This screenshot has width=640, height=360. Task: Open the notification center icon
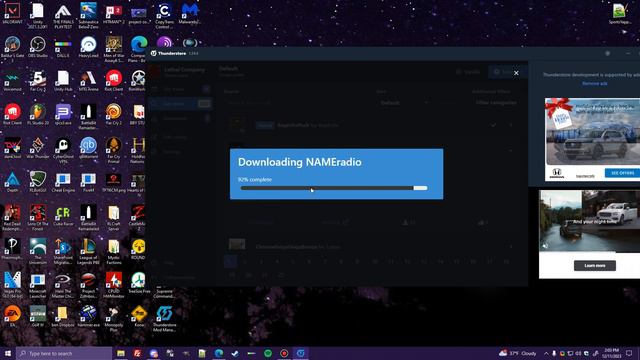click(629, 353)
